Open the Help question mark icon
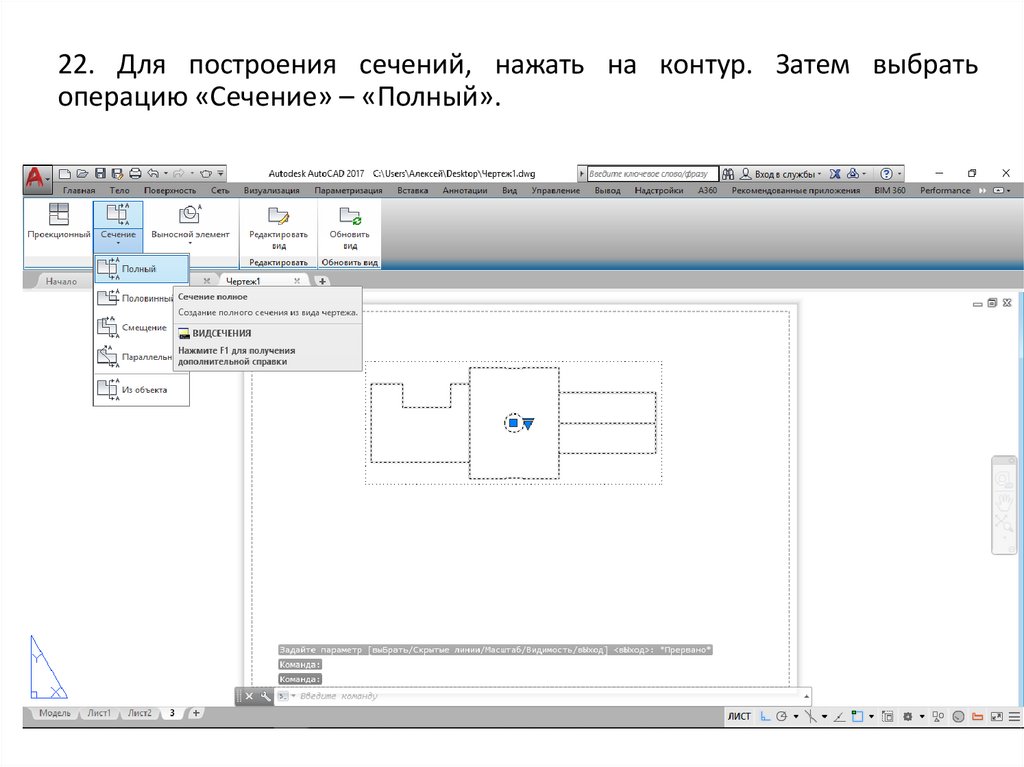This screenshot has height=767, width=1024. pos(887,173)
